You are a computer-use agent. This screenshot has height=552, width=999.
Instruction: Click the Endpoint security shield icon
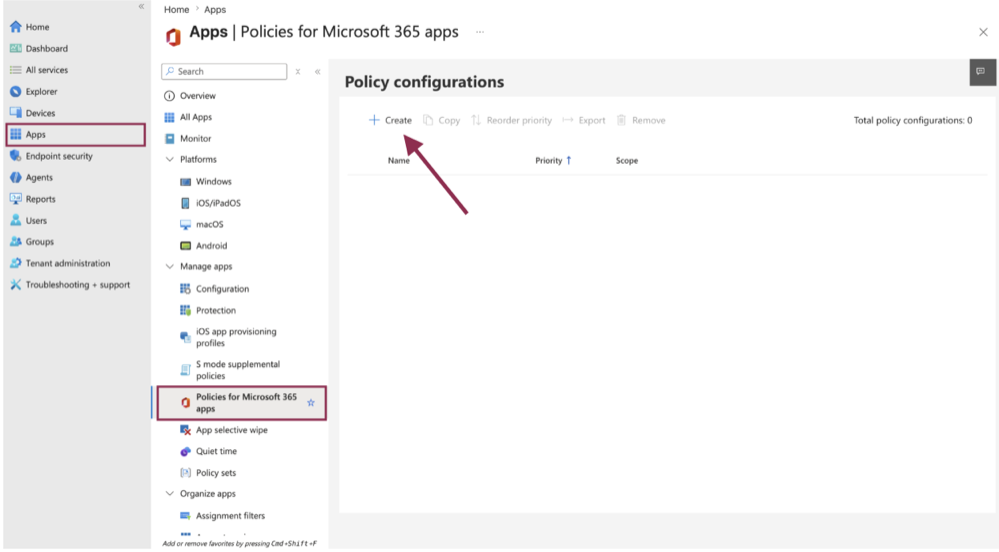pyautogui.click(x=15, y=156)
